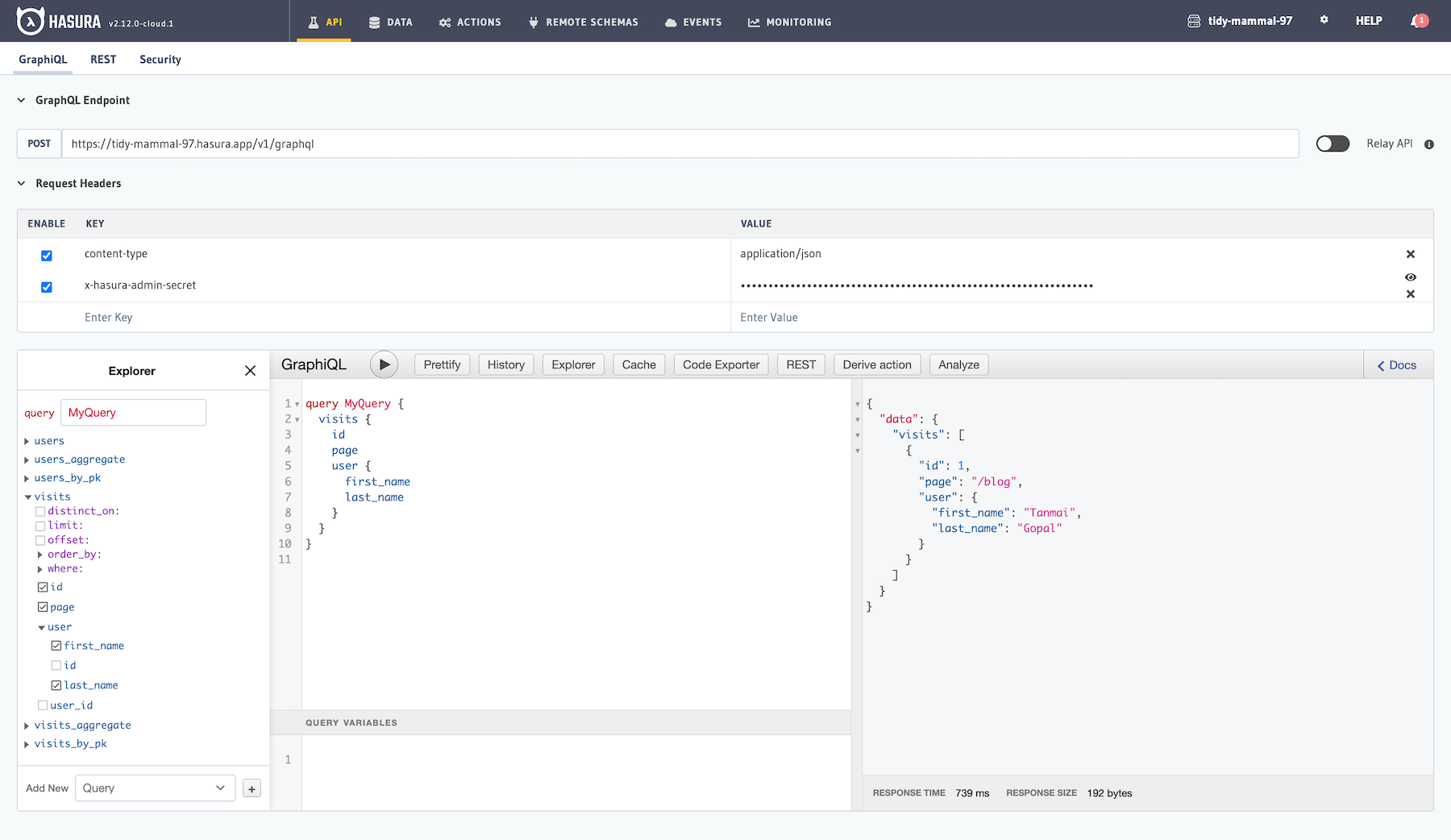Expand the where argument under visits
The image size is (1451, 840).
(39, 568)
